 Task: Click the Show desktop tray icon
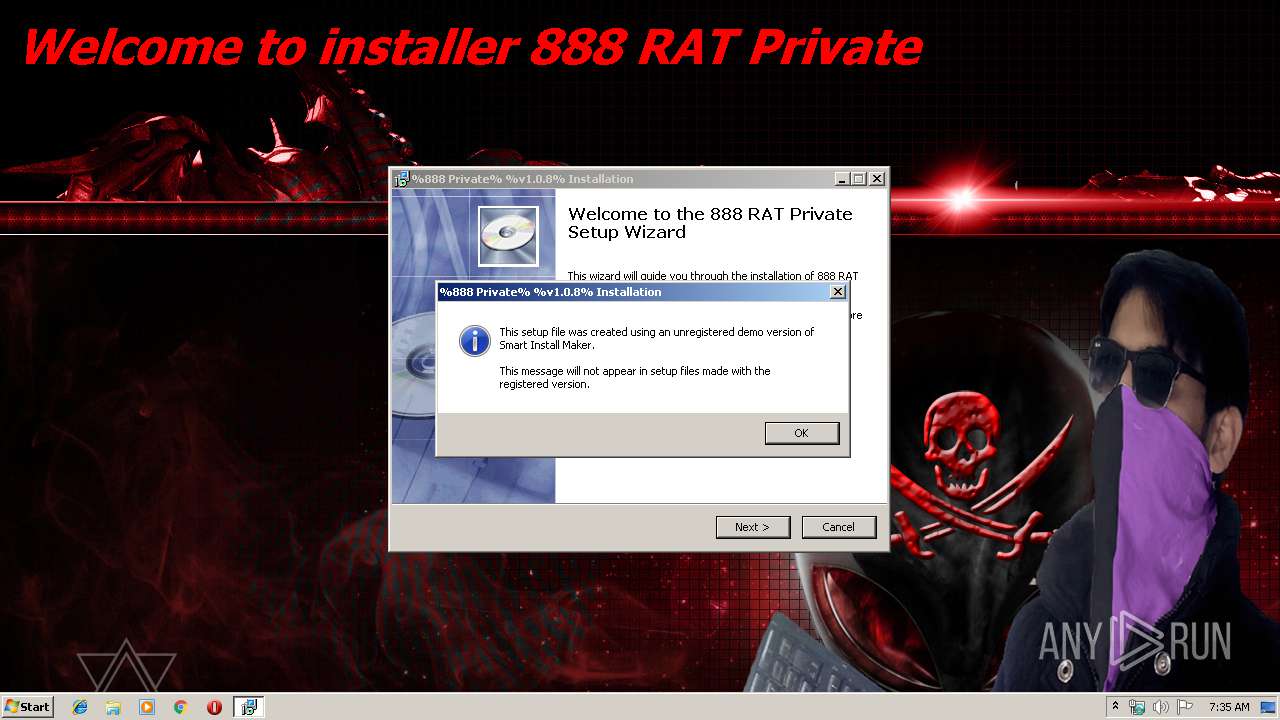[x=1269, y=707]
